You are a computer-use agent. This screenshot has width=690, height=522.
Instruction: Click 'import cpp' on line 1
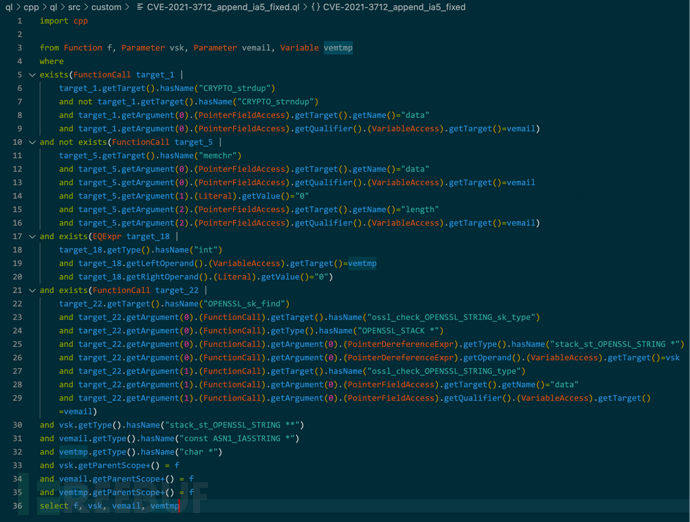point(64,21)
